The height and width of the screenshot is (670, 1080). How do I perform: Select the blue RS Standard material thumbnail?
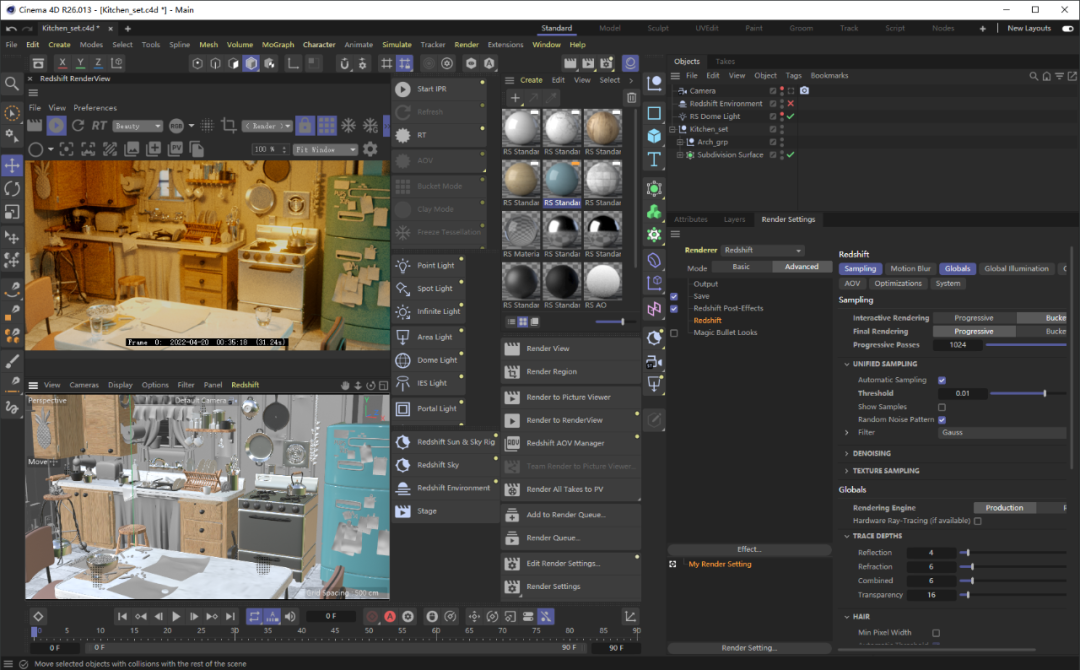(x=562, y=180)
